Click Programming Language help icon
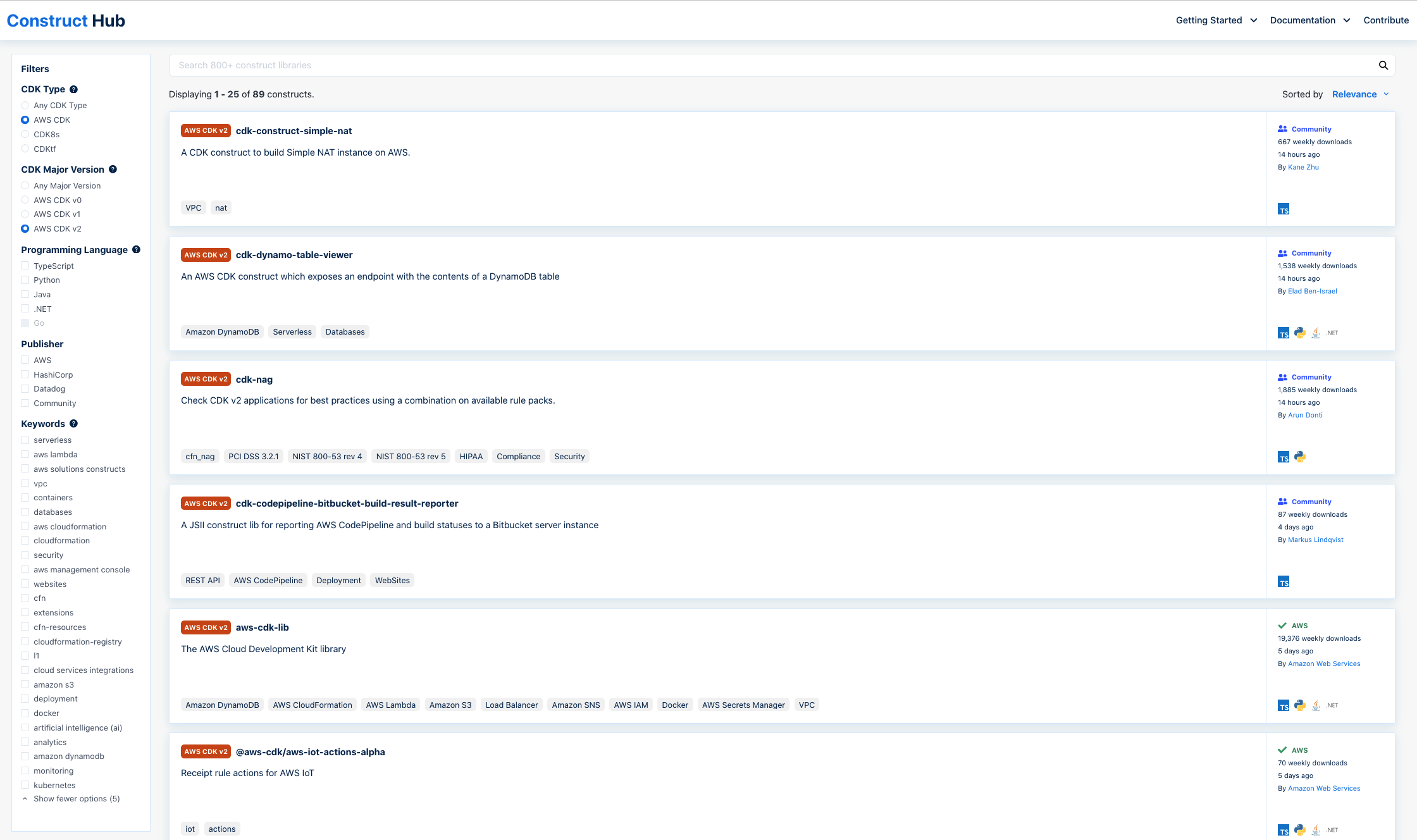The width and height of the screenshot is (1417, 840). click(136, 250)
